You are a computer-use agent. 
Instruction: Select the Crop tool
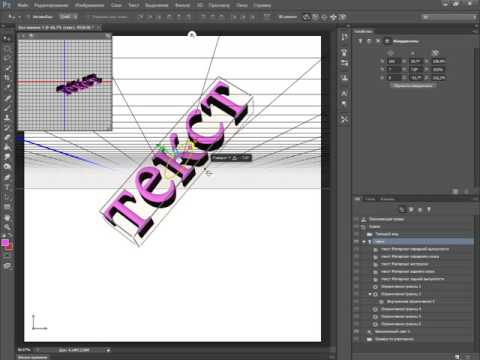coord(7,78)
